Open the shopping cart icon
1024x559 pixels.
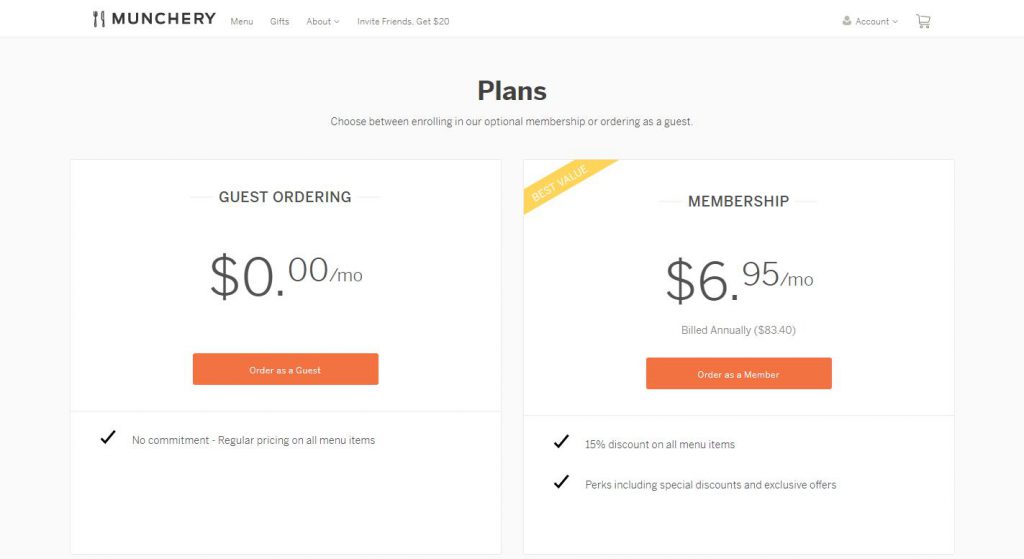pos(923,22)
